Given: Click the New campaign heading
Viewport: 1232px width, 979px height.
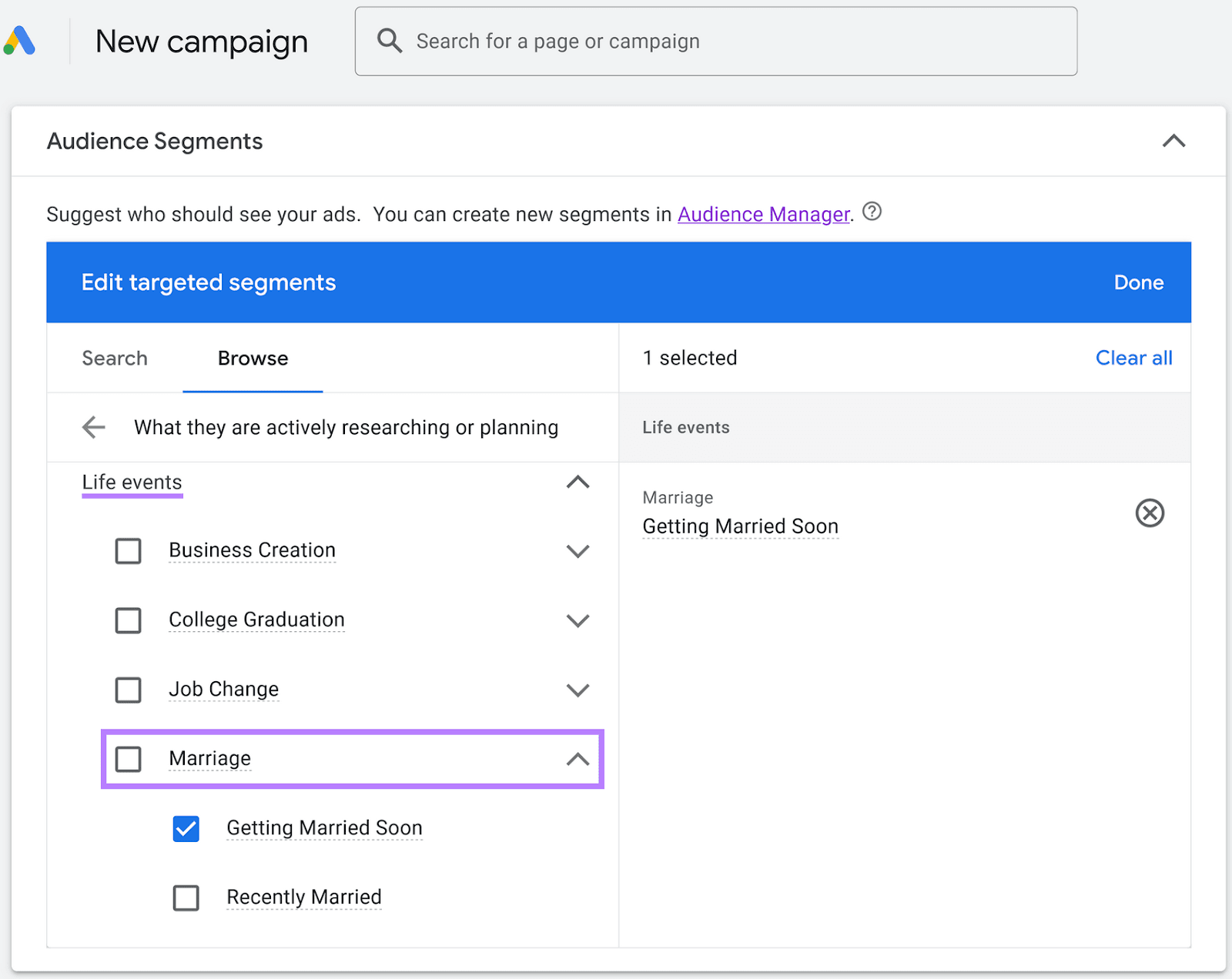Looking at the screenshot, I should [201, 41].
